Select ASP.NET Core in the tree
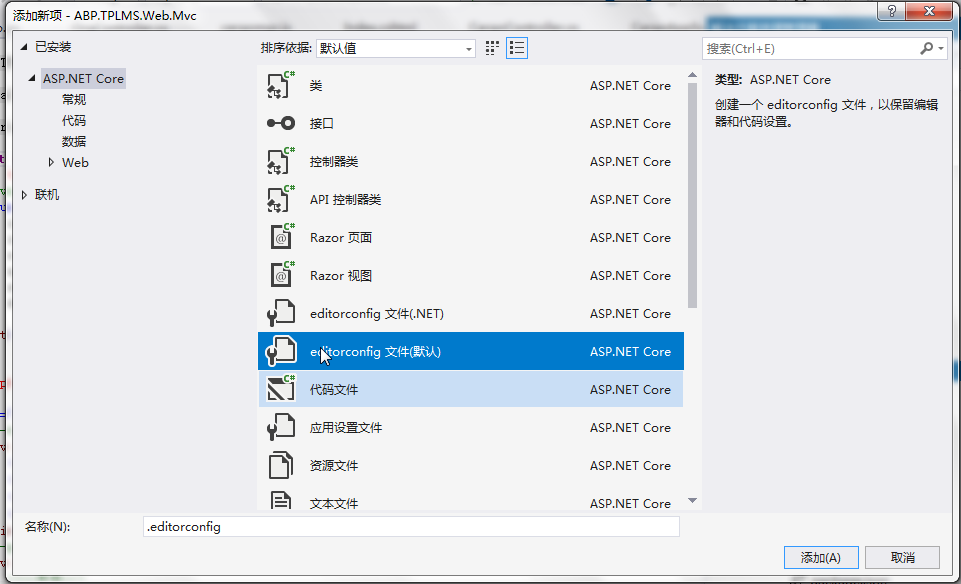This screenshot has width=961, height=584. 83,78
